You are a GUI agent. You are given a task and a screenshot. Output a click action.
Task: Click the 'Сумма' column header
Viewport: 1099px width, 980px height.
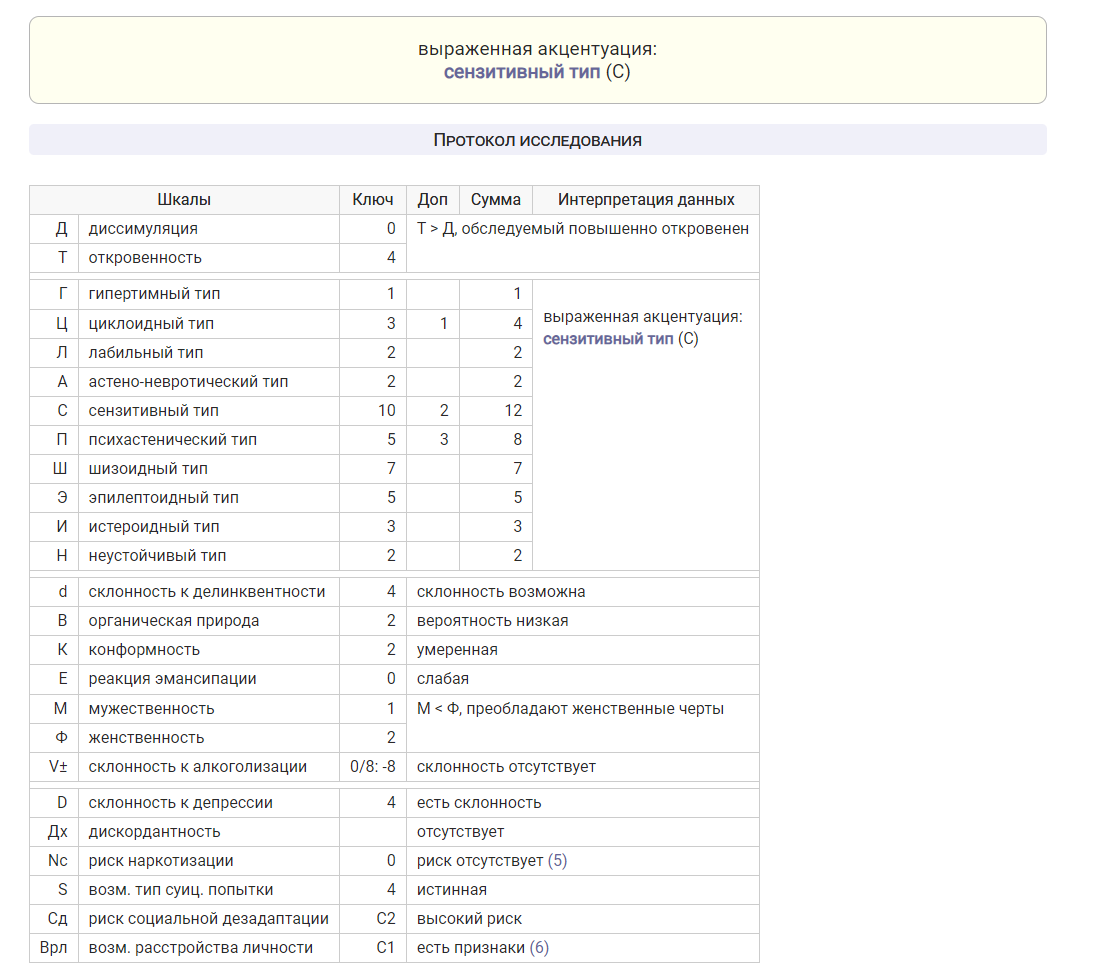tap(496, 200)
